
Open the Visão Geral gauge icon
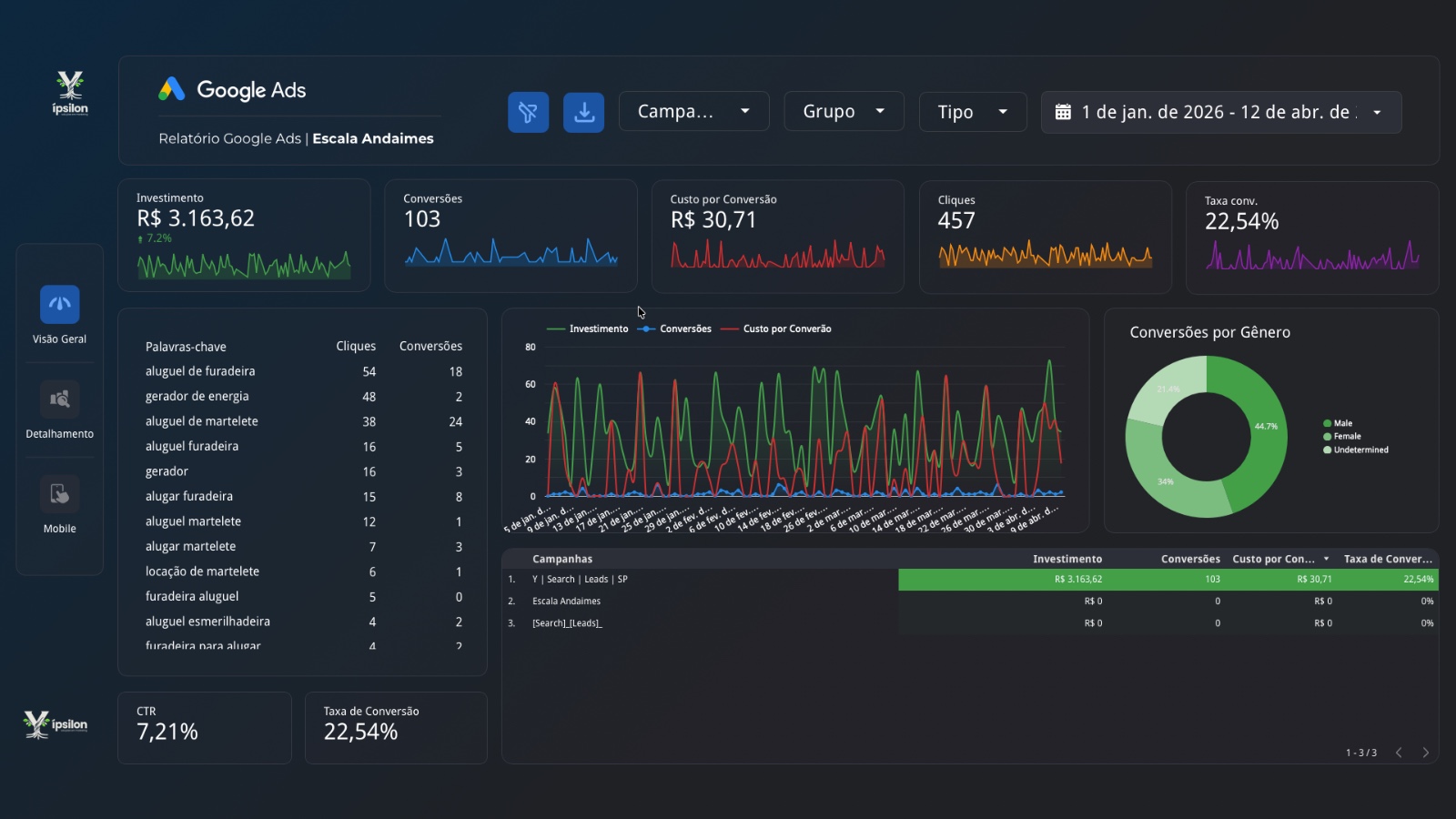point(60,304)
